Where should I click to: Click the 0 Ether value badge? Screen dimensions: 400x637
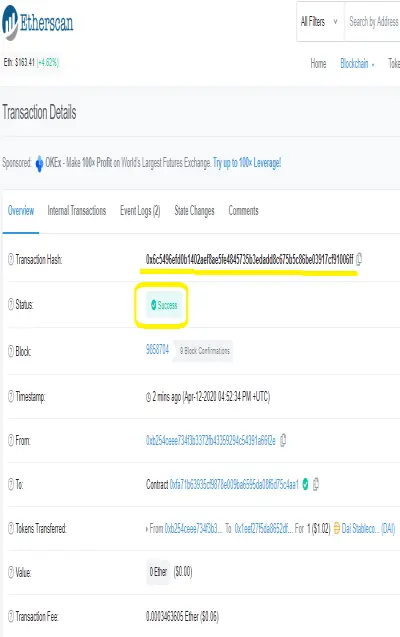tap(158, 572)
